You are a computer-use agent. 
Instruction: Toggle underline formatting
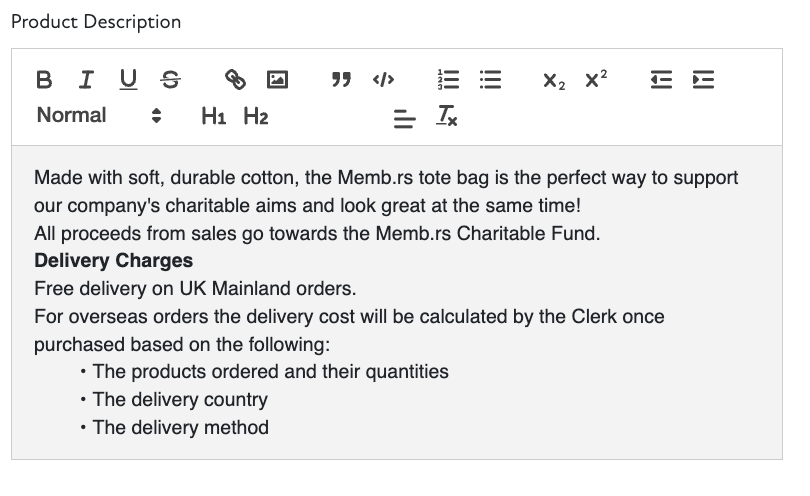128,80
